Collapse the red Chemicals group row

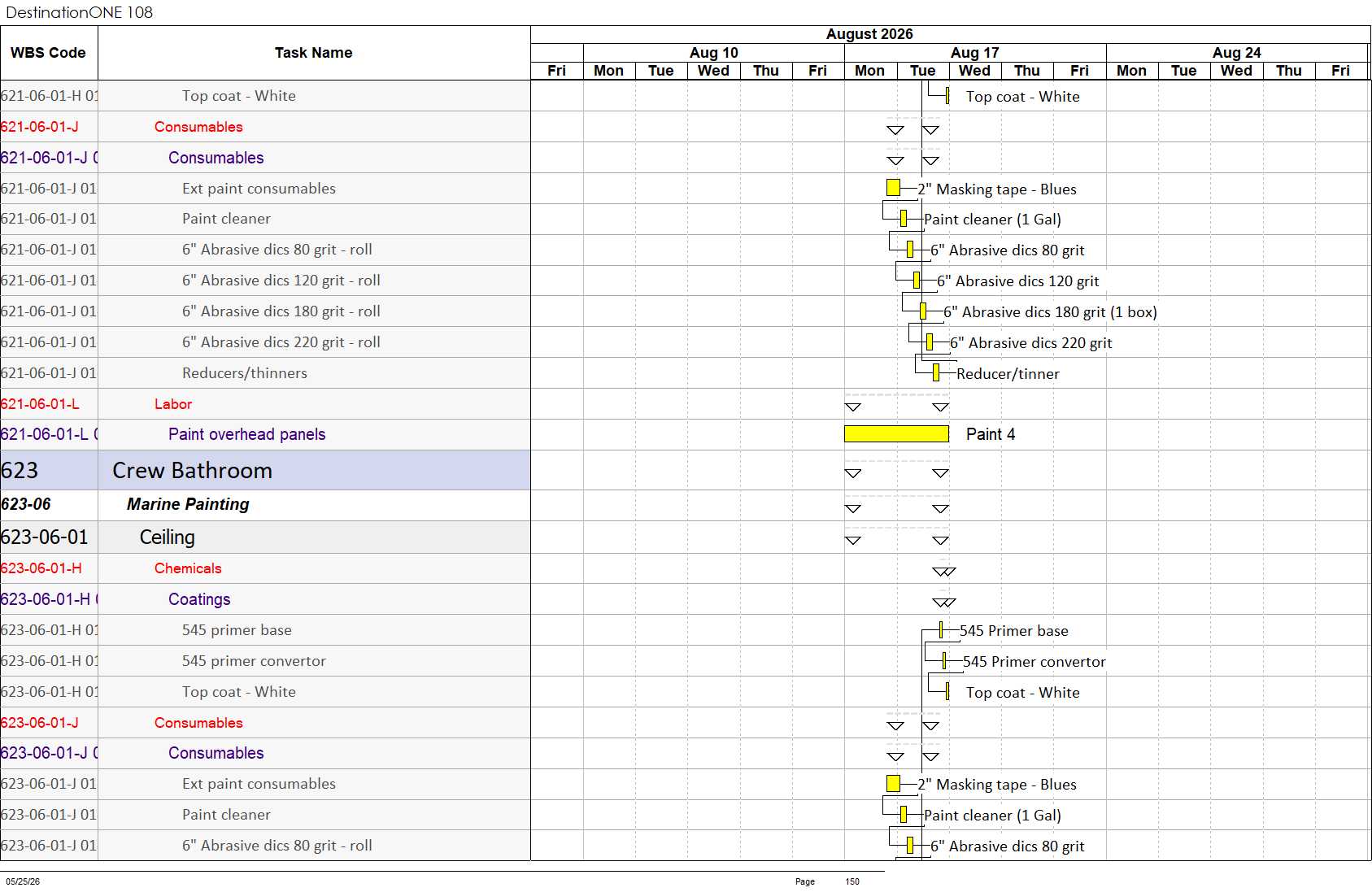[x=265, y=568]
